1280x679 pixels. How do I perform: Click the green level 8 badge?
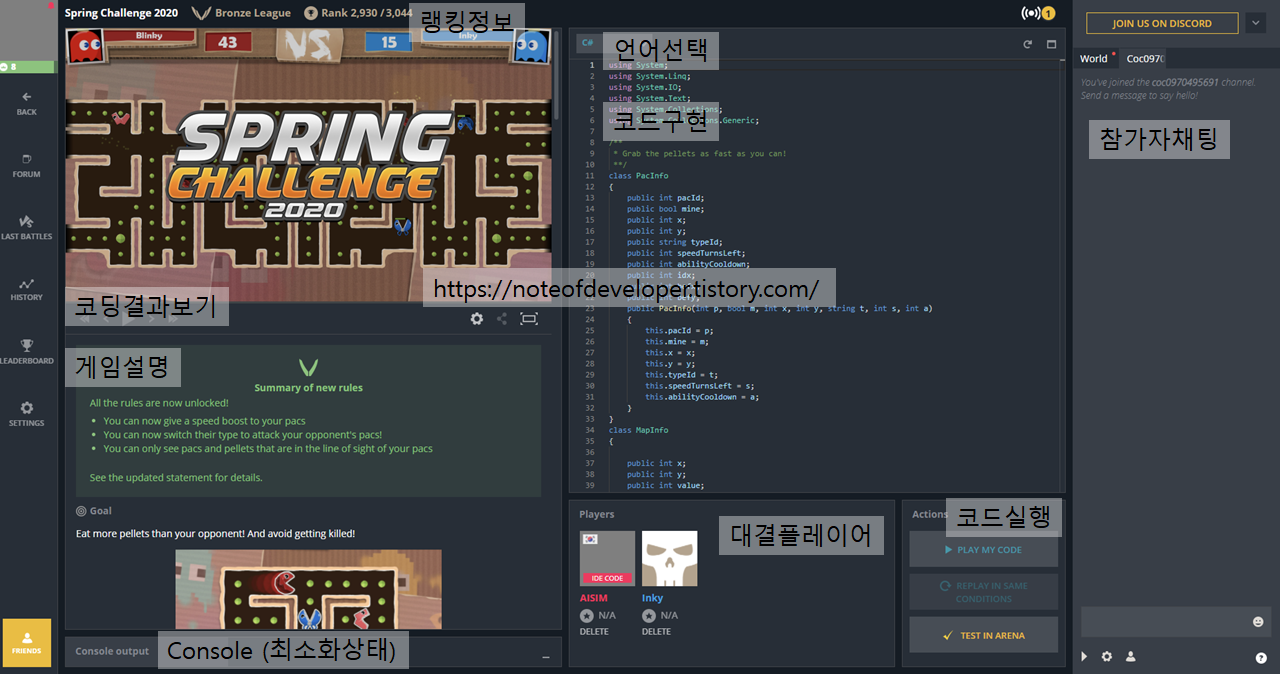pyautogui.click(x=27, y=66)
